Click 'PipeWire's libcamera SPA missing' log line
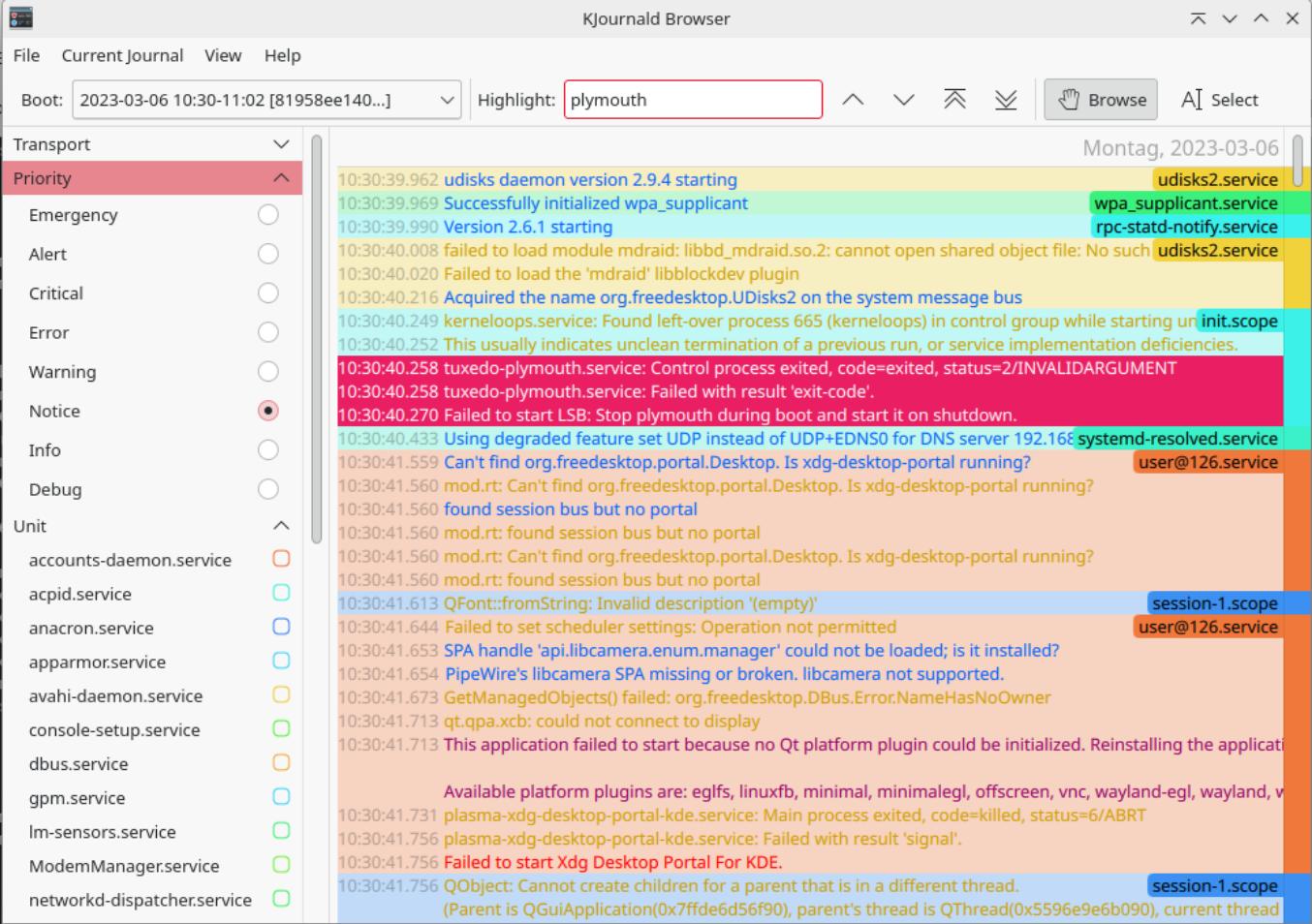 click(724, 674)
